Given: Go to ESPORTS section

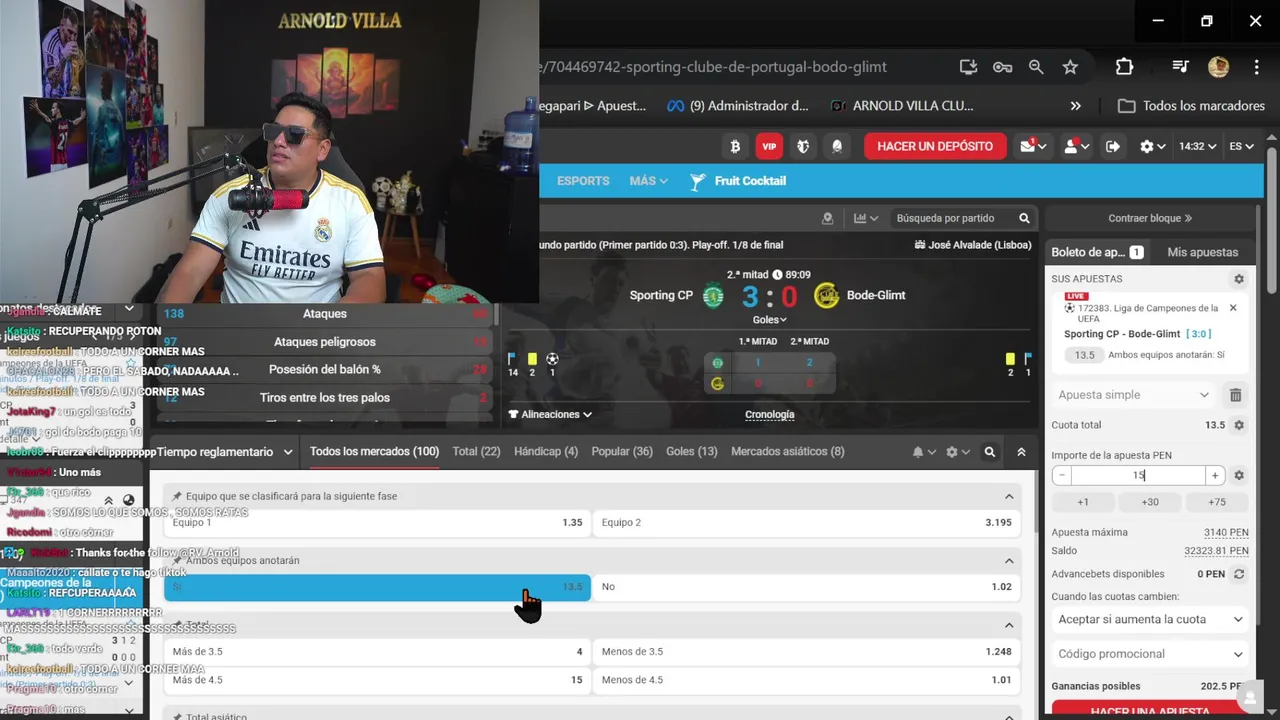Looking at the screenshot, I should tap(583, 181).
